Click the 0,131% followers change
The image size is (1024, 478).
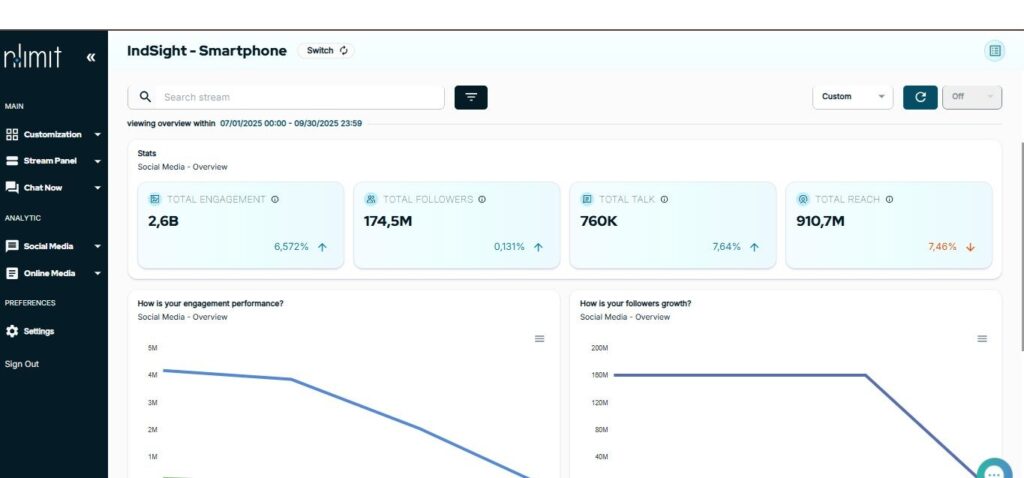(x=509, y=247)
